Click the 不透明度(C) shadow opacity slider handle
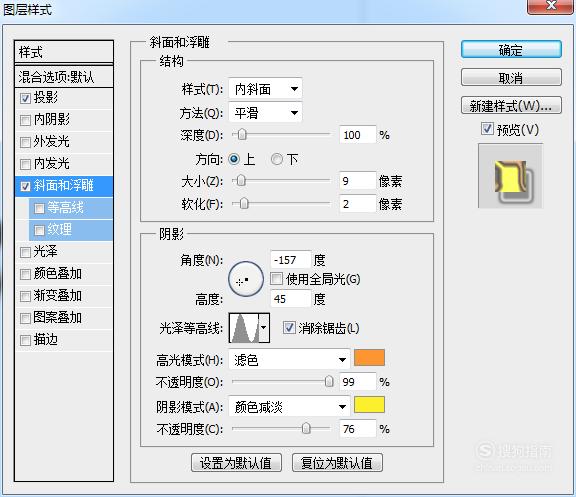The image size is (576, 497). [x=306, y=428]
